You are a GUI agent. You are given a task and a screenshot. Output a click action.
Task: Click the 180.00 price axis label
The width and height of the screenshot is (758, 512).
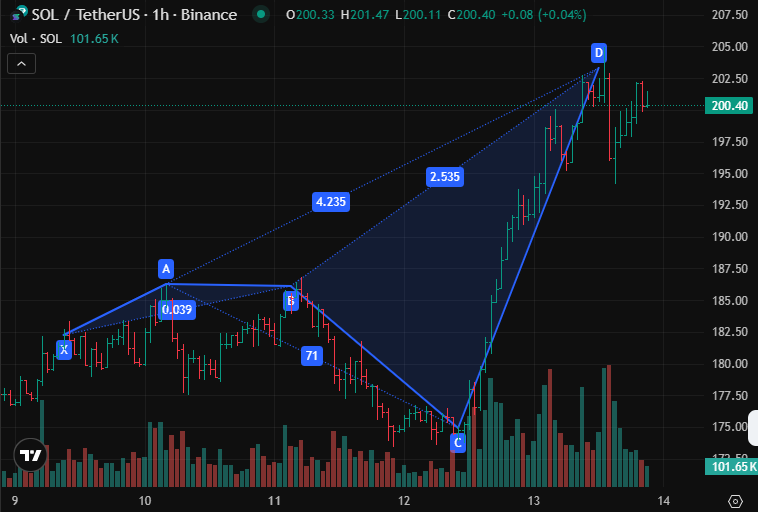pyautogui.click(x=729, y=364)
